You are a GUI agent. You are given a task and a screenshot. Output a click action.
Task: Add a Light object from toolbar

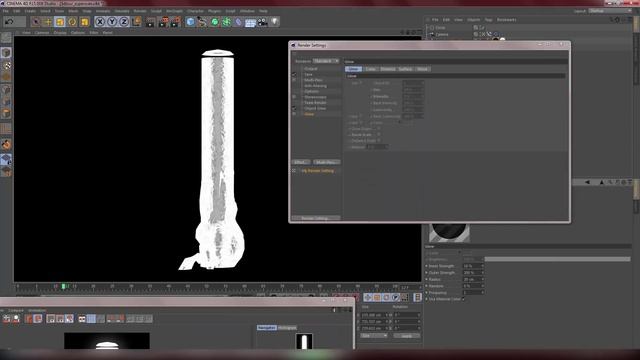coord(275,22)
